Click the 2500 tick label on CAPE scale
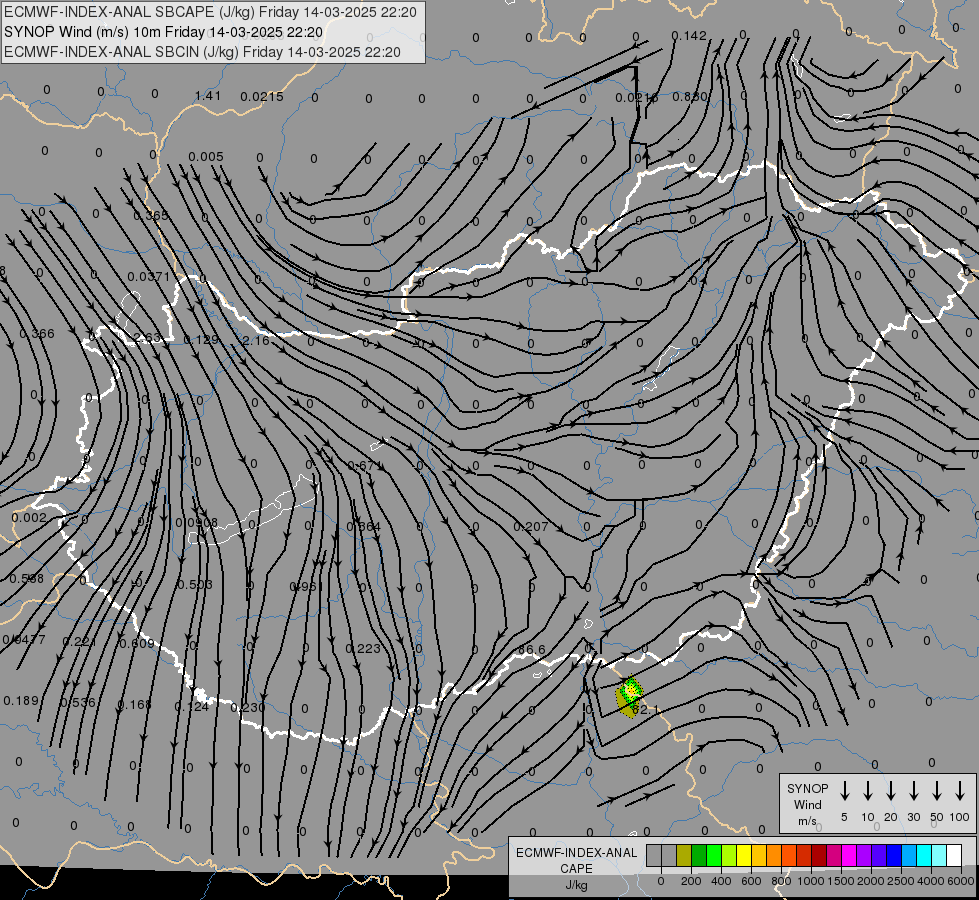 900,881
